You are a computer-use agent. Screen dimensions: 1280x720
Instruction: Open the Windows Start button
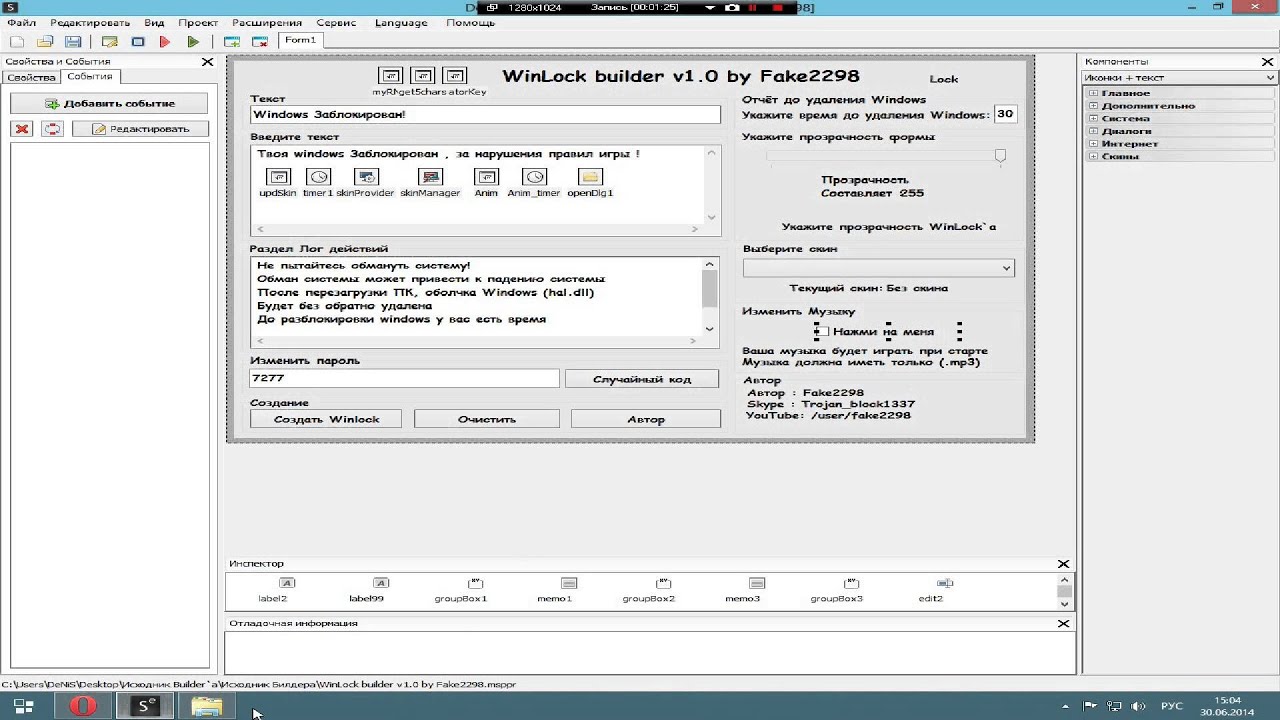coord(23,706)
